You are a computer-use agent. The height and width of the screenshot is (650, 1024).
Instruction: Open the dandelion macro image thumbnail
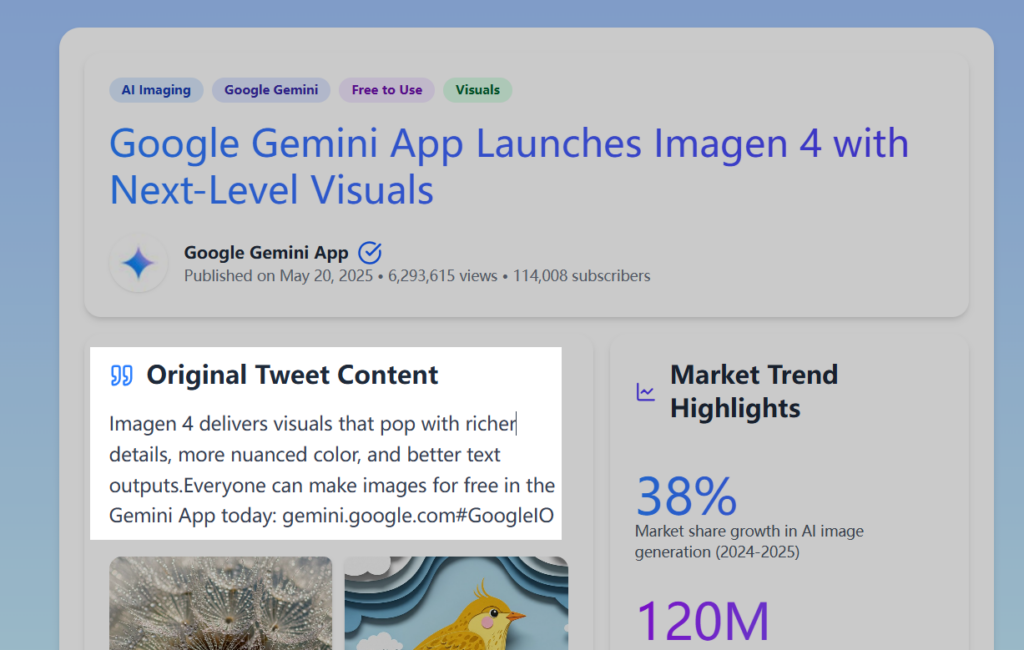pyautogui.click(x=220, y=603)
